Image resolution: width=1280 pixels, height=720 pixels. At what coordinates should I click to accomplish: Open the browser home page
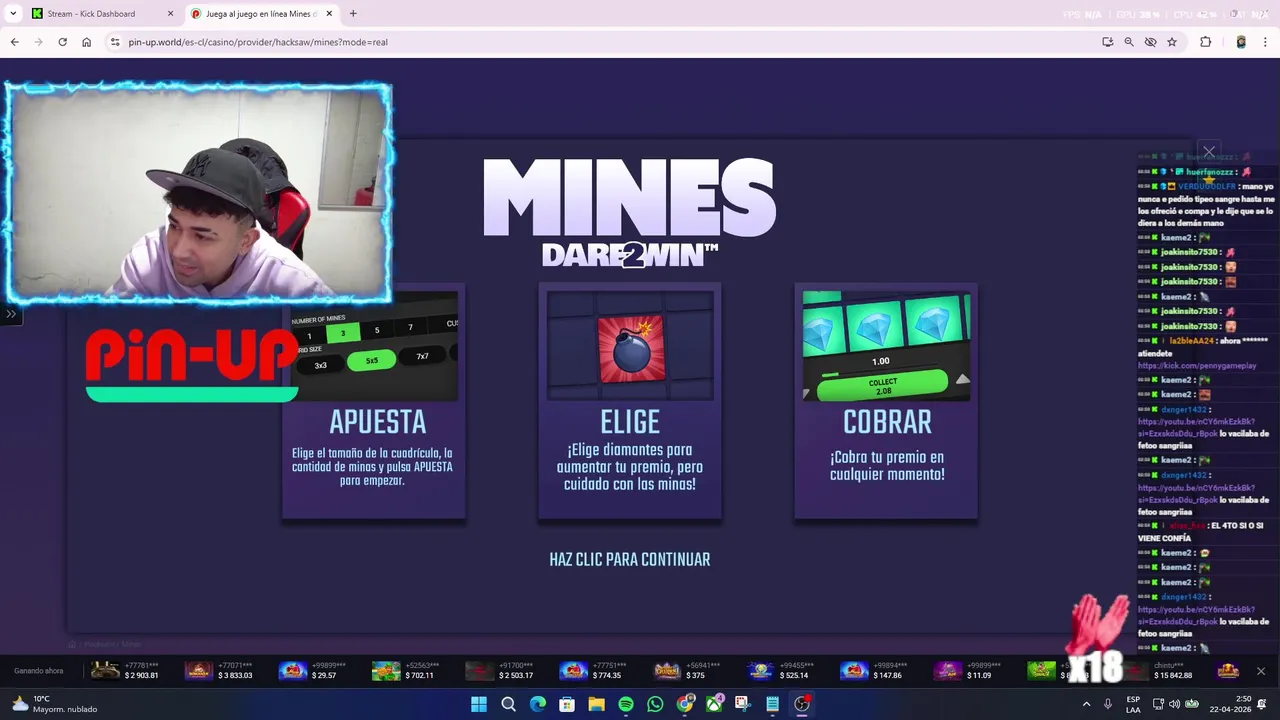pyautogui.click(x=86, y=42)
